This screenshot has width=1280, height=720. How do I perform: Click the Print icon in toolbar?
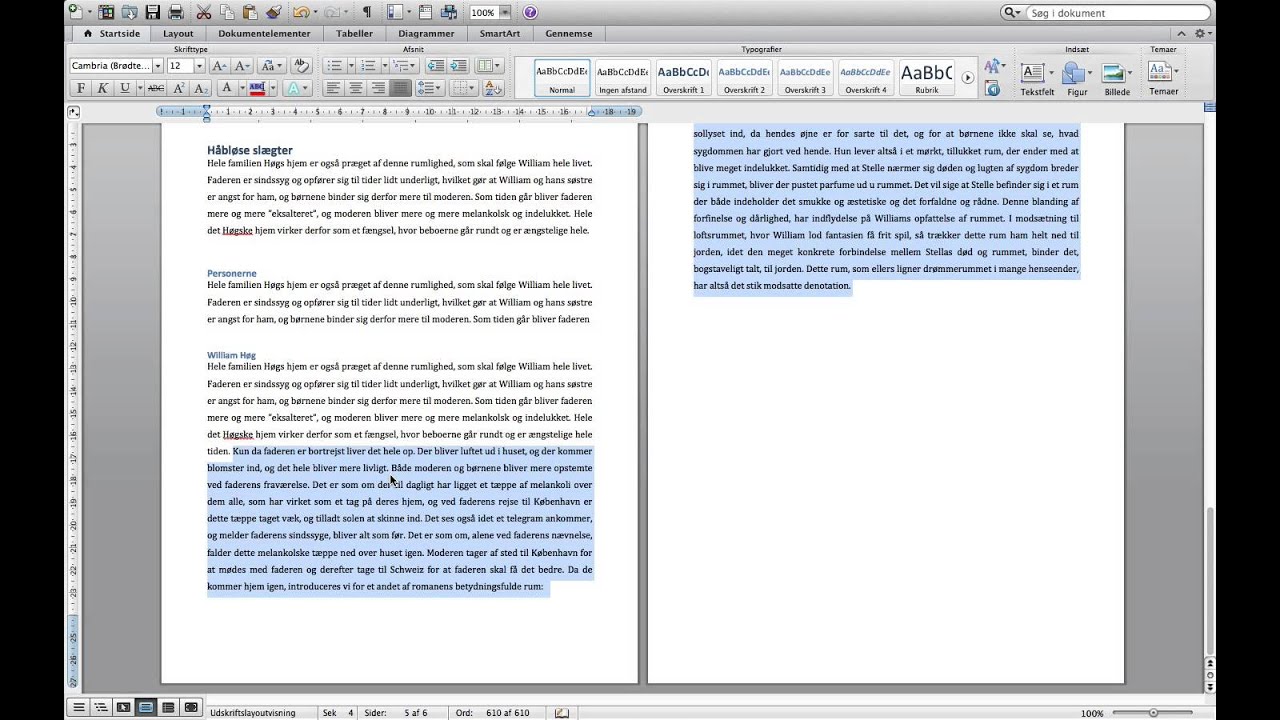tap(176, 12)
